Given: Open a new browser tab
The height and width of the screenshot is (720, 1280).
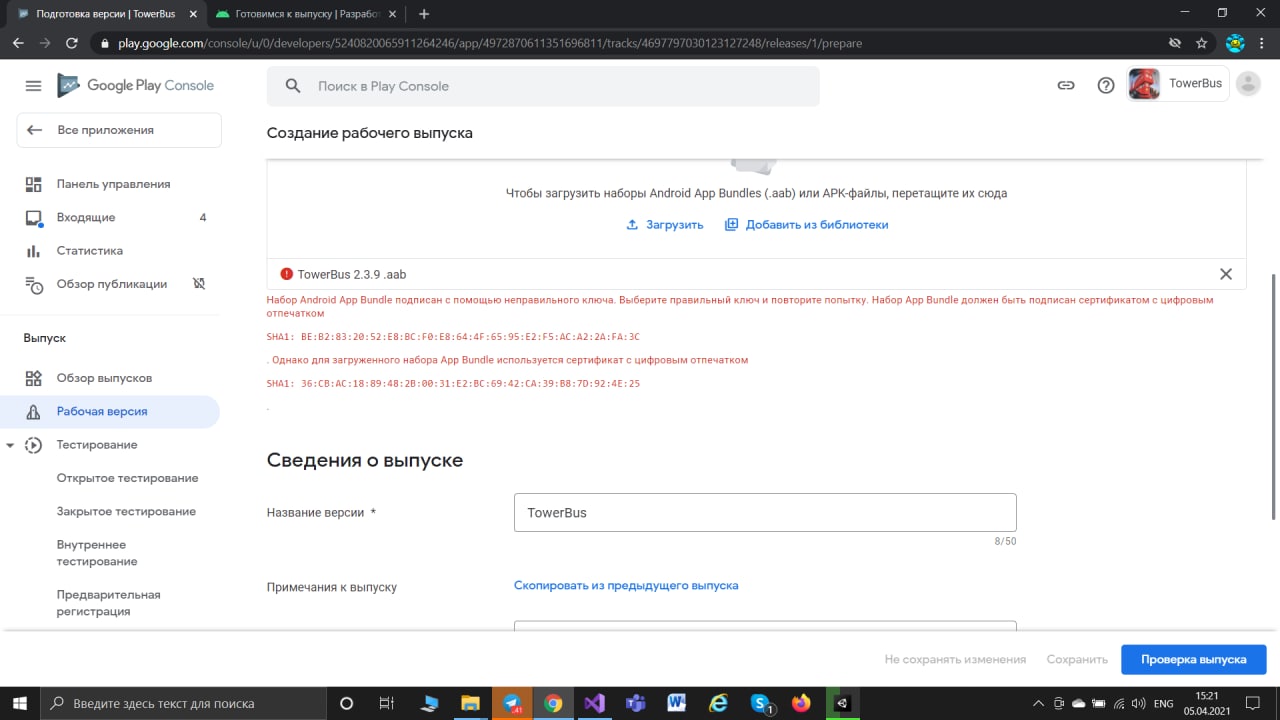Looking at the screenshot, I should click(424, 14).
